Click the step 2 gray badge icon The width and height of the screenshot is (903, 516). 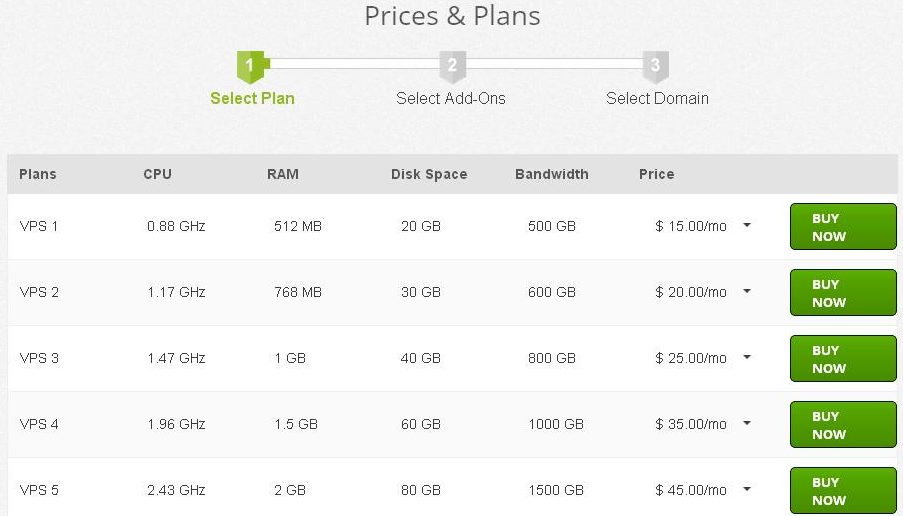pyautogui.click(x=452, y=67)
